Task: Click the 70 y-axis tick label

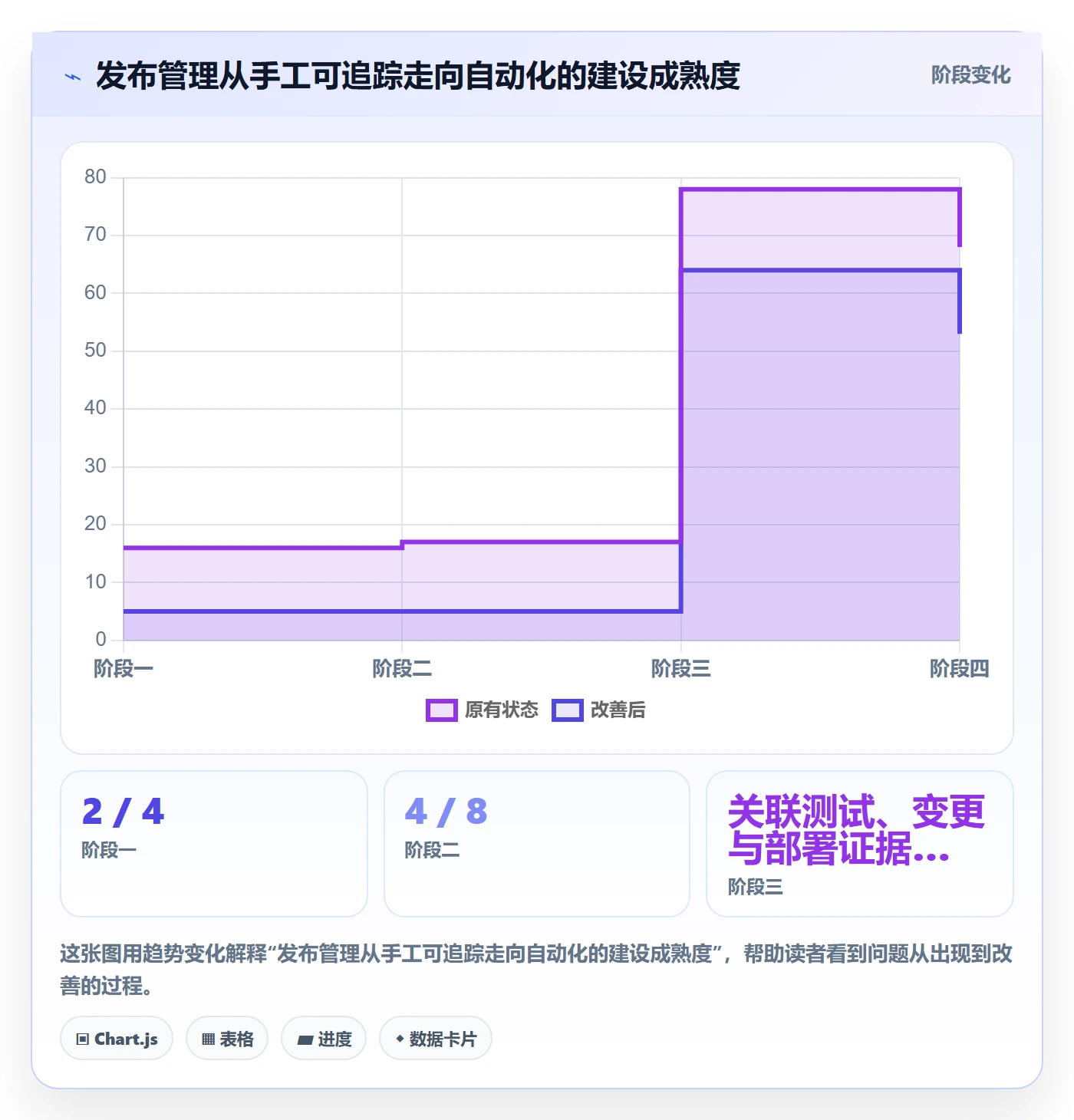Action: [96, 235]
